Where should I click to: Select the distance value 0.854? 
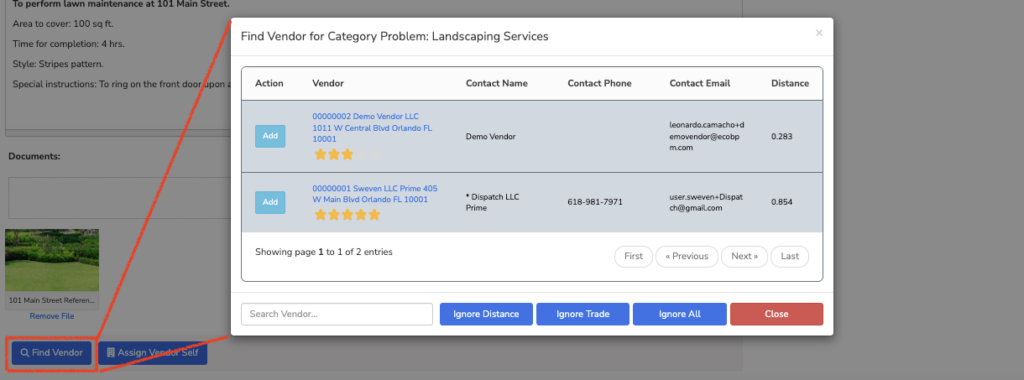782,202
